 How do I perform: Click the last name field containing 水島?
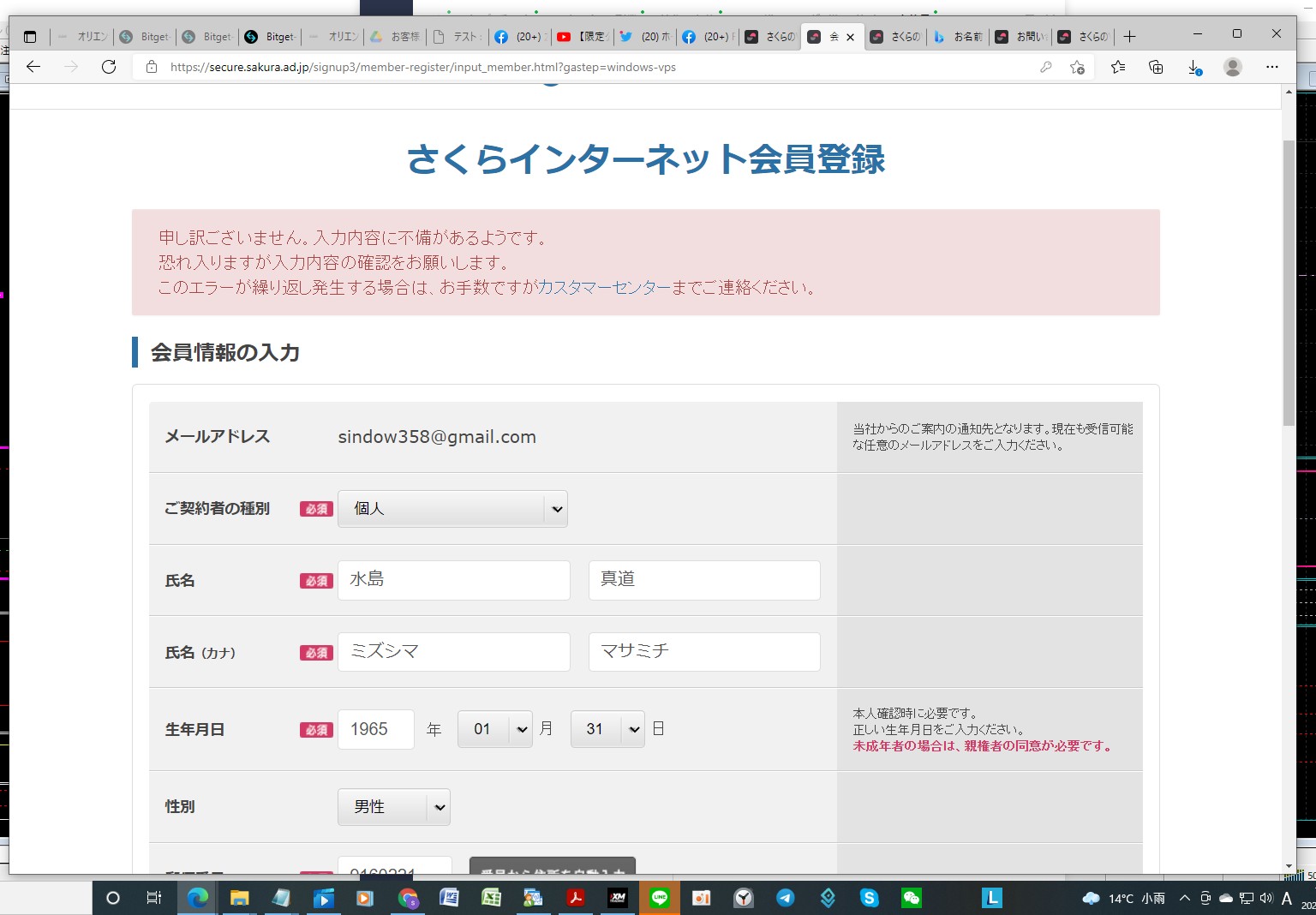pyautogui.click(x=454, y=581)
